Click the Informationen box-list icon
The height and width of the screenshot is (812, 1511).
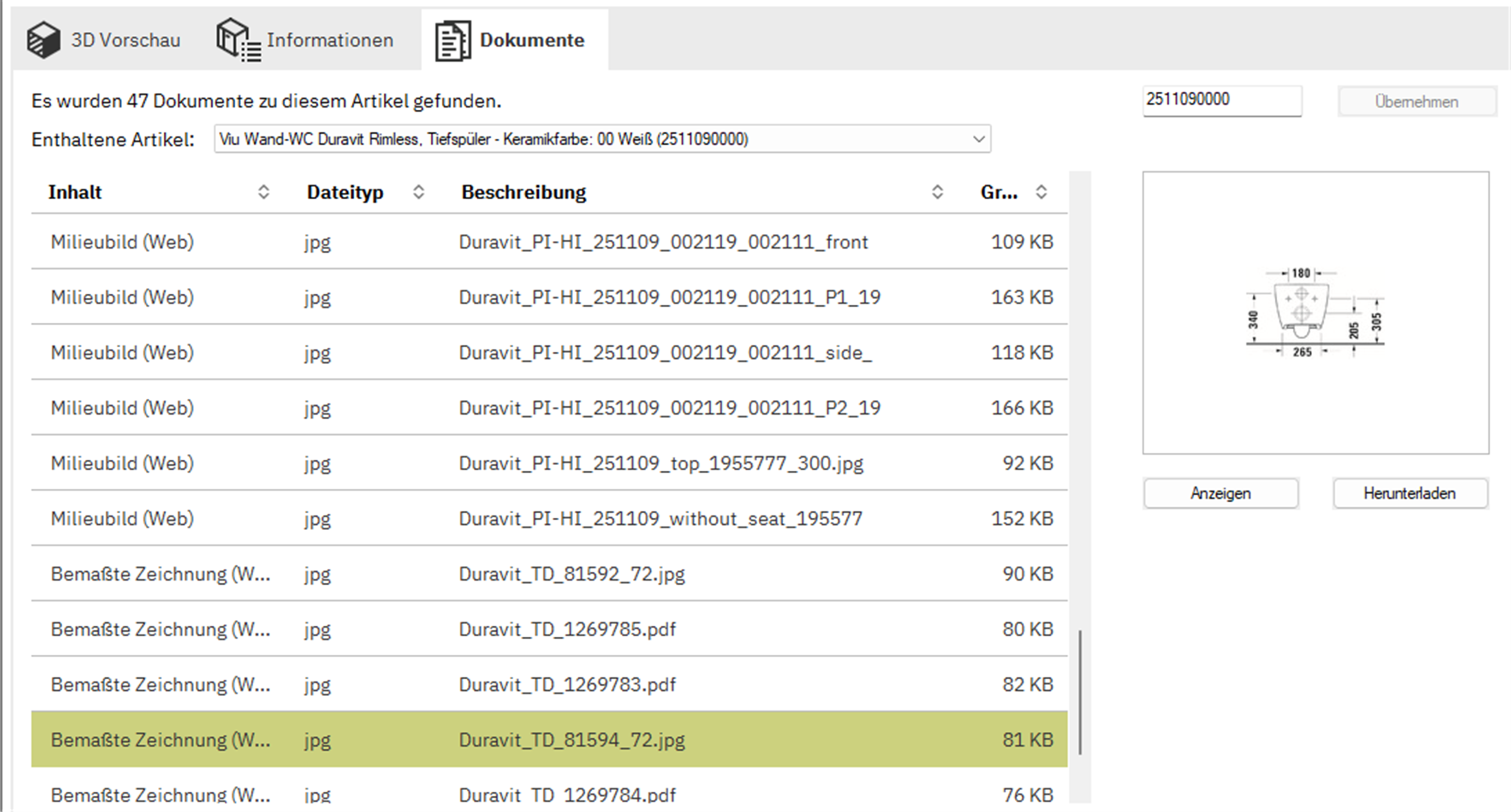(x=238, y=40)
